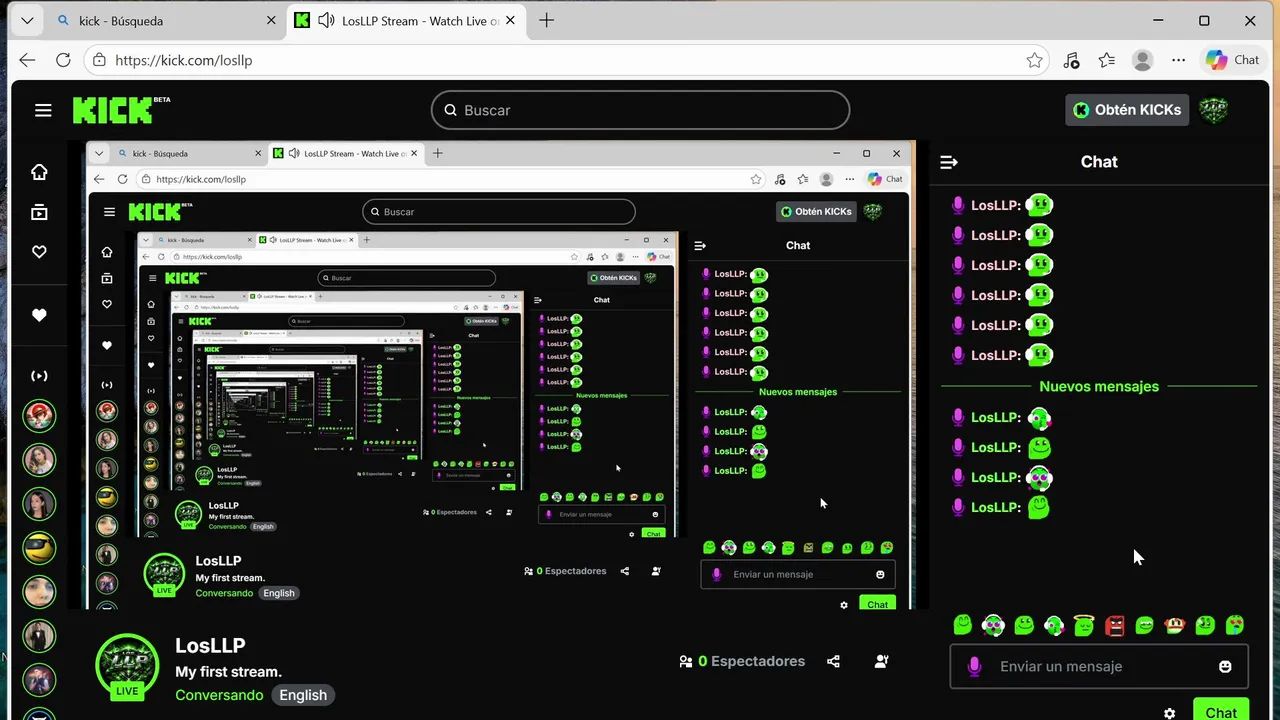
Task: Click LosLLP live avatar below the player
Action: 127,666
